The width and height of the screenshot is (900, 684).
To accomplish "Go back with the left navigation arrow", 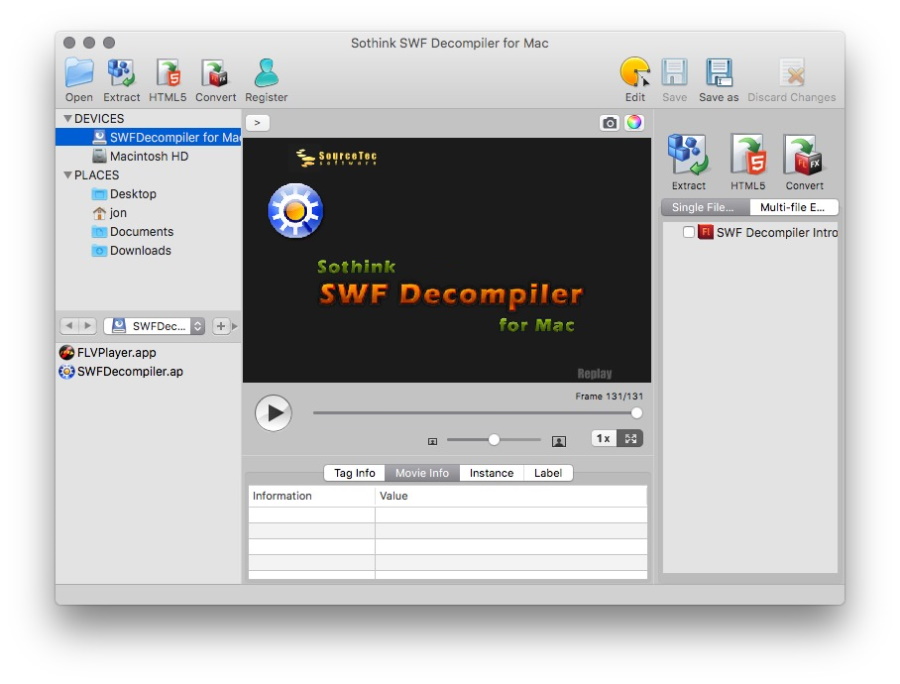I will [69, 326].
